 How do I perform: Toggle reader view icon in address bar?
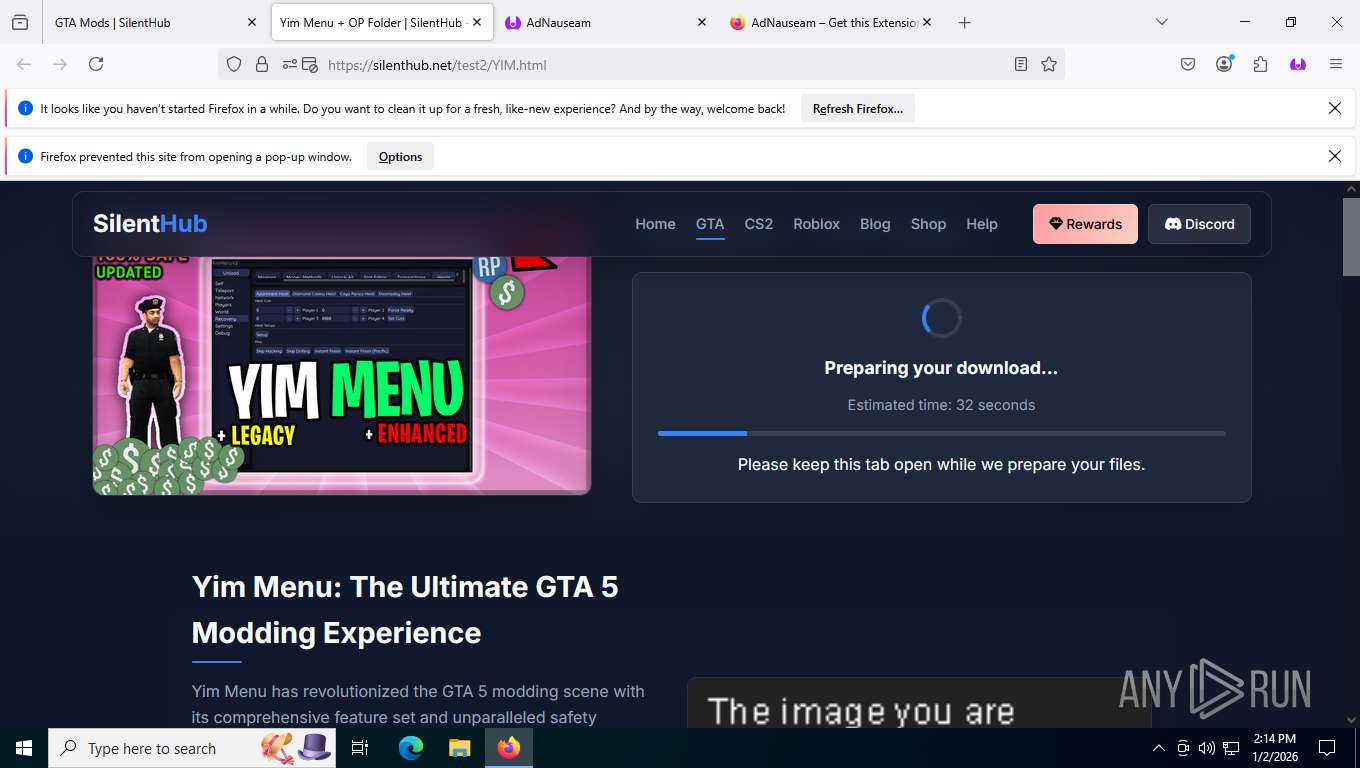click(x=1020, y=64)
